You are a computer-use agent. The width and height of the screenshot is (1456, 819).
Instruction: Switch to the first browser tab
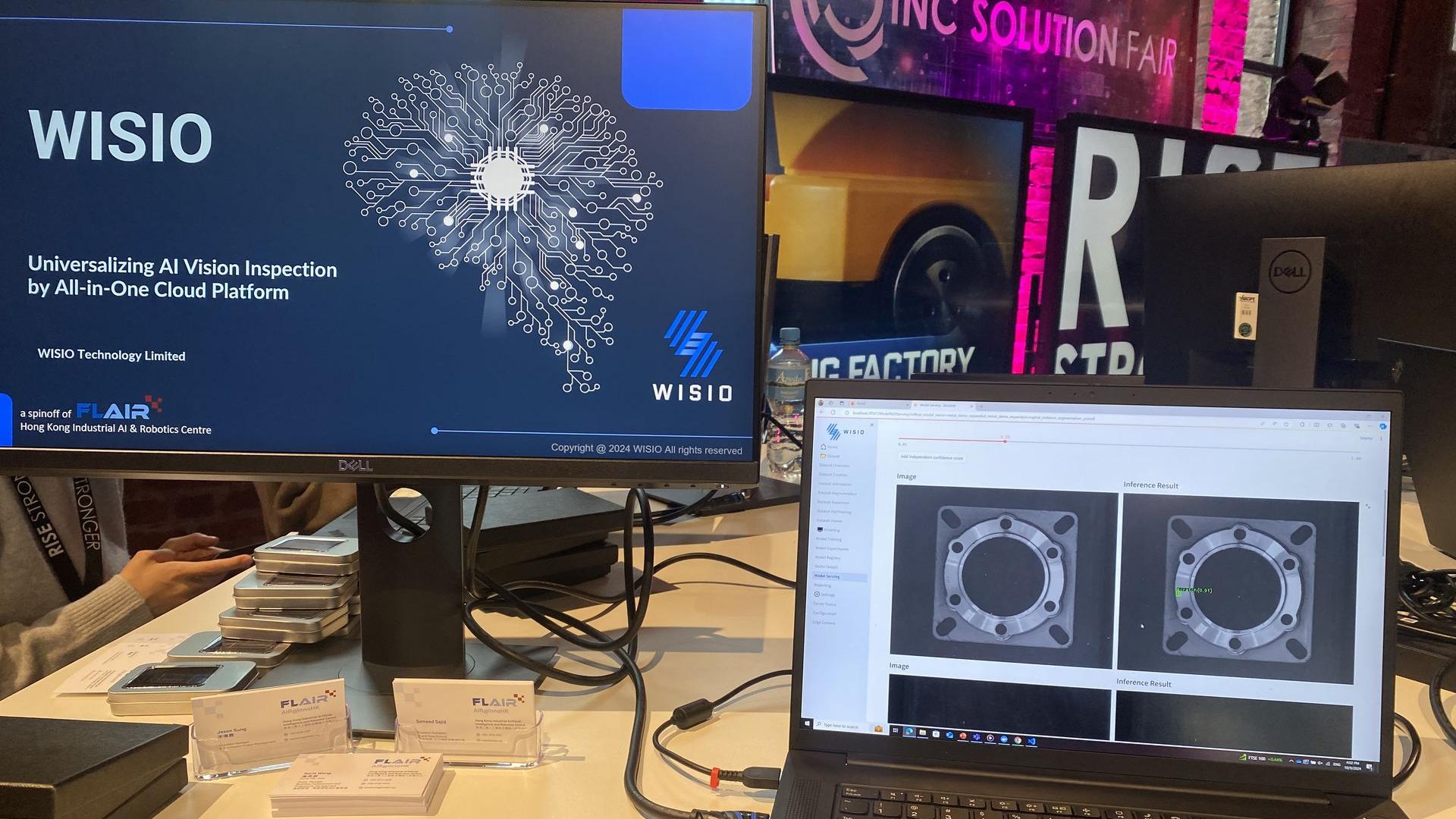880,404
